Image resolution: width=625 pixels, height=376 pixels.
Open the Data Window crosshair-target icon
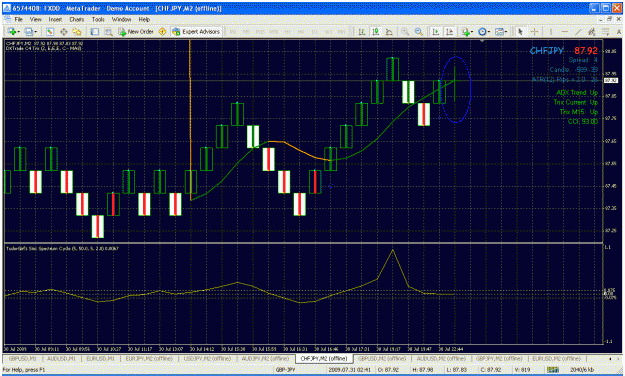pos(63,31)
